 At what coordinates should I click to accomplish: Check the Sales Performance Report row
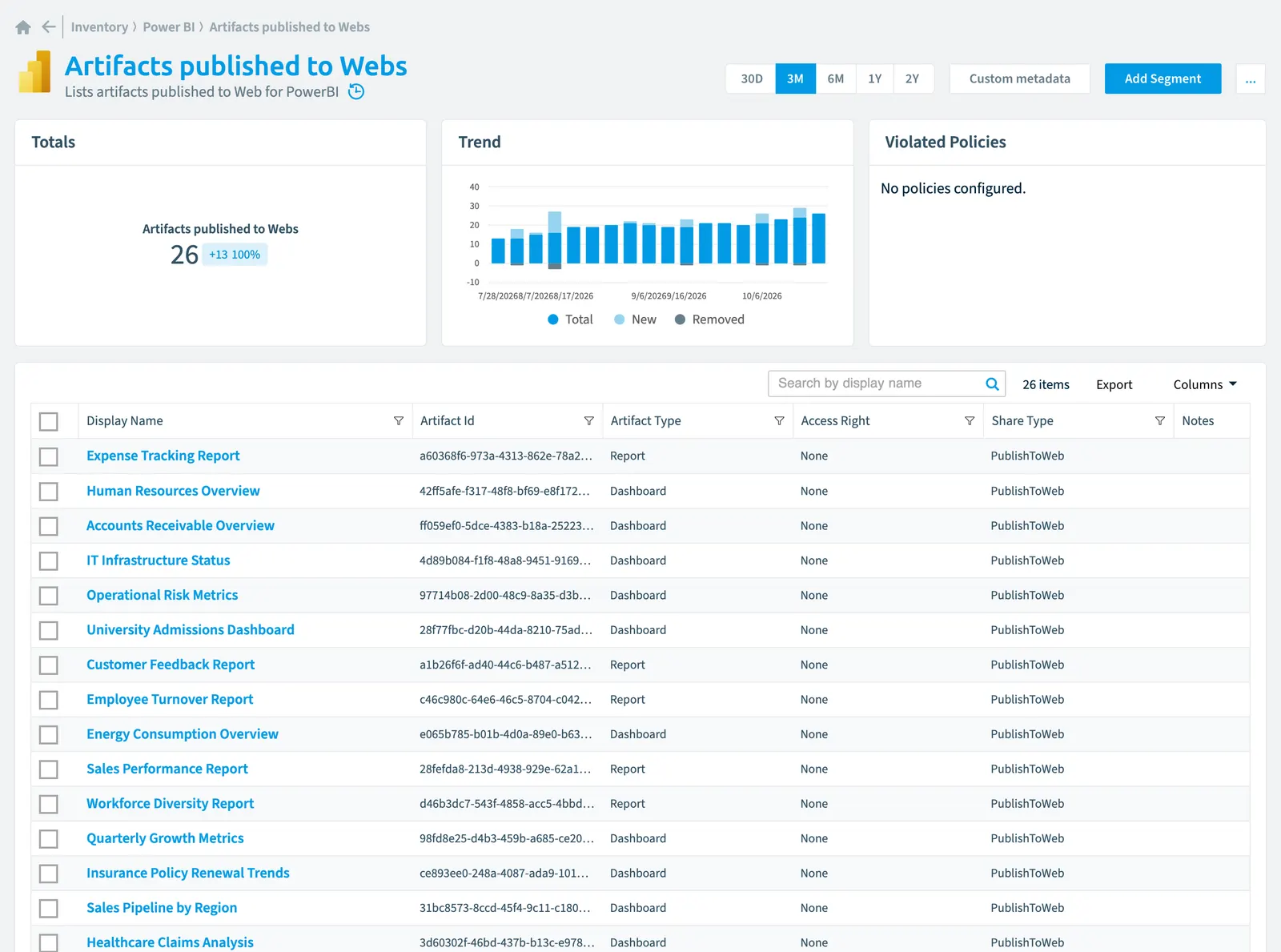pyautogui.click(x=49, y=769)
